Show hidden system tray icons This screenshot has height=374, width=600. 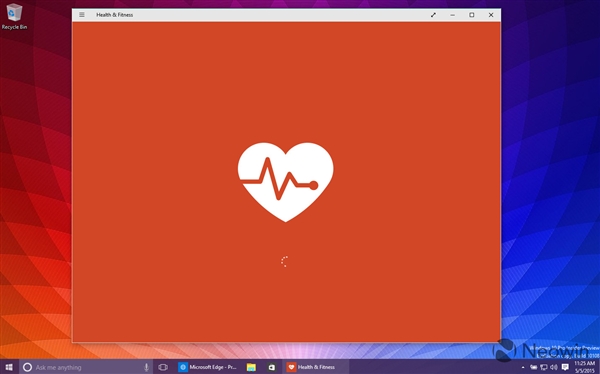click(x=523, y=367)
